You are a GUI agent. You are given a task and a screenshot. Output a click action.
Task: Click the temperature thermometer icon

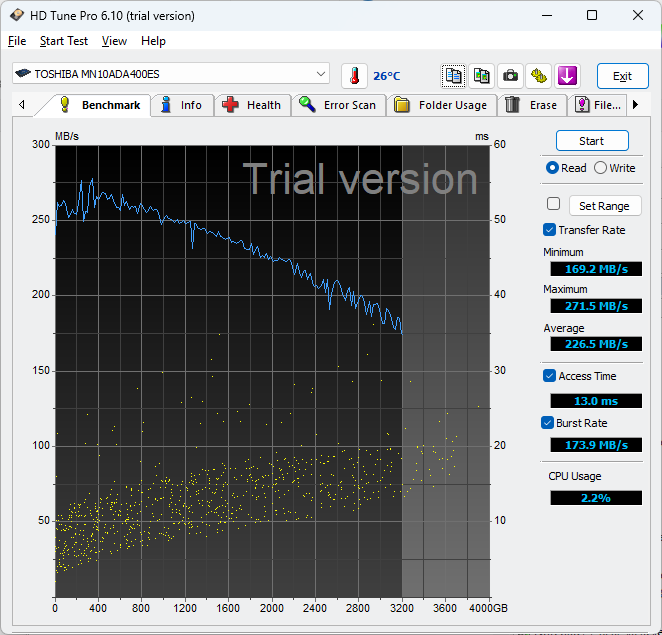click(354, 76)
